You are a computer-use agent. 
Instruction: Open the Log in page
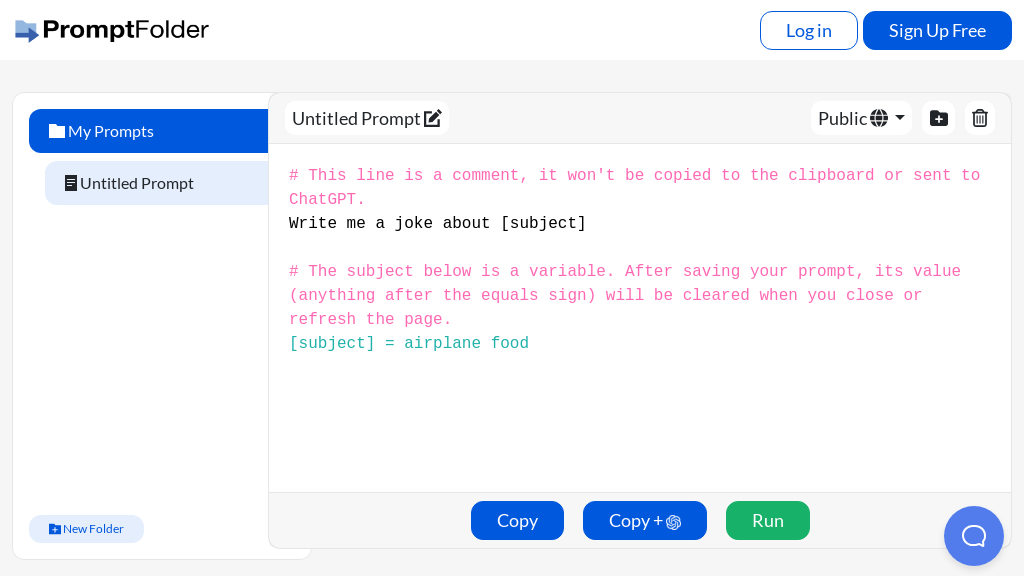point(808,30)
